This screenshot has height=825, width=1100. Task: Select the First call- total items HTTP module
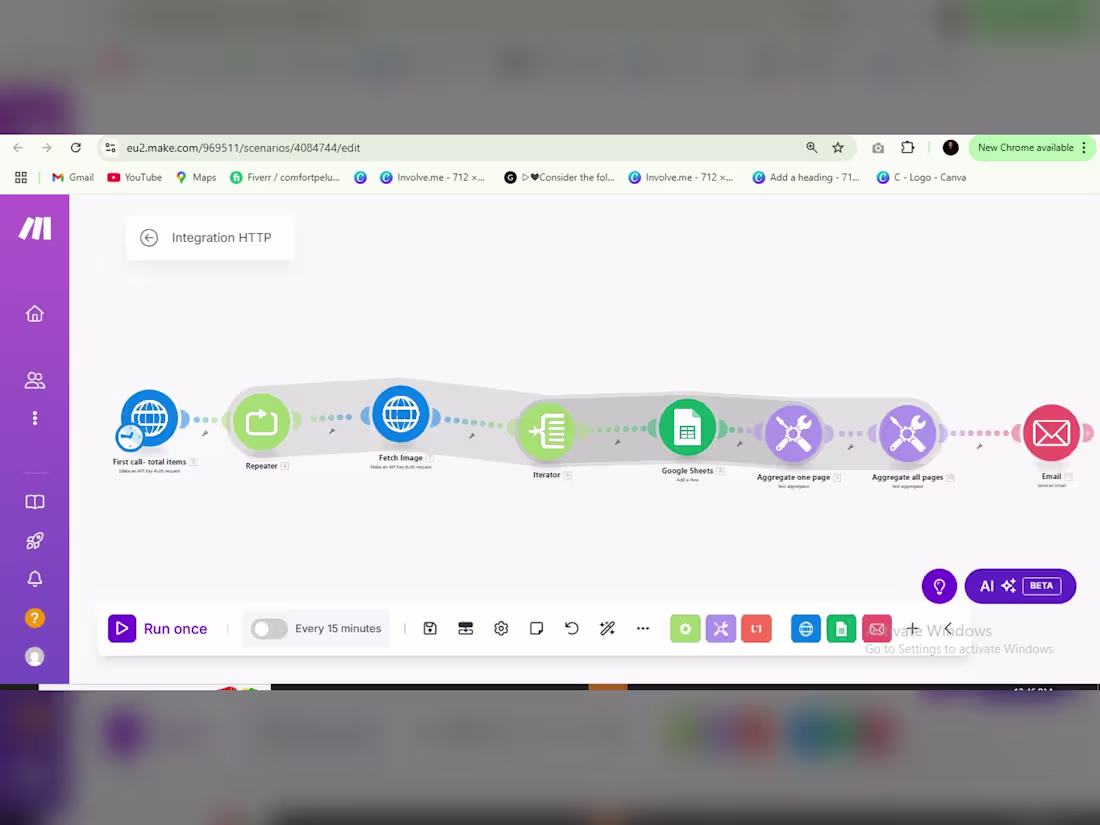[x=149, y=418]
